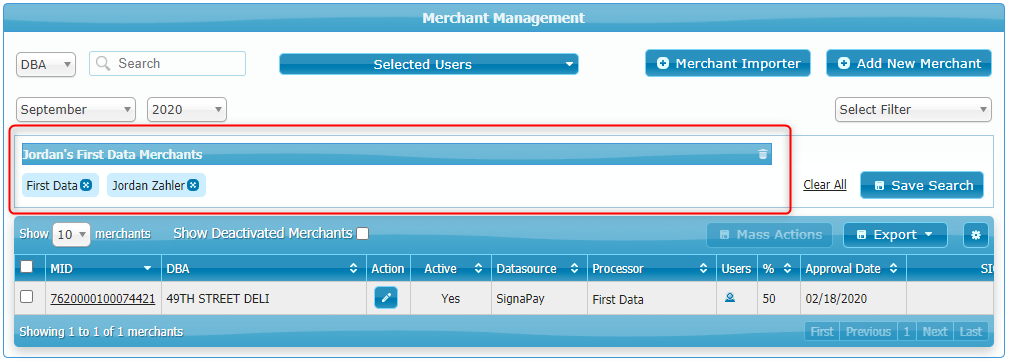1010x362 pixels.
Task: Click the Merchant Management title bar
Action: coord(504,18)
